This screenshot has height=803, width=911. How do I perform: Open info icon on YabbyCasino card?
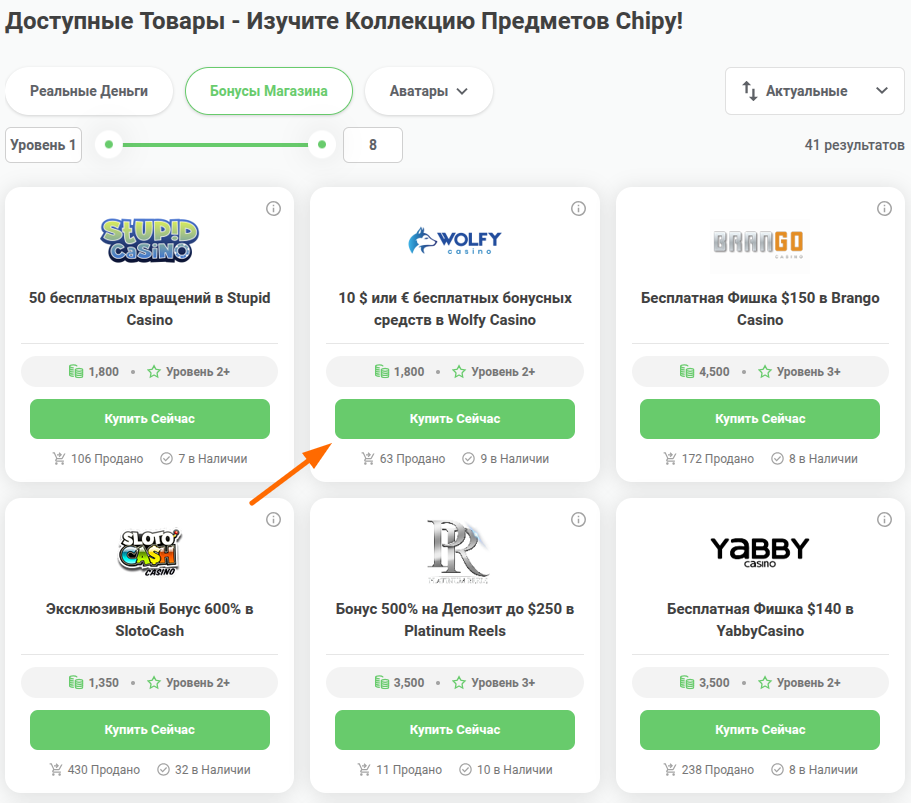(884, 519)
